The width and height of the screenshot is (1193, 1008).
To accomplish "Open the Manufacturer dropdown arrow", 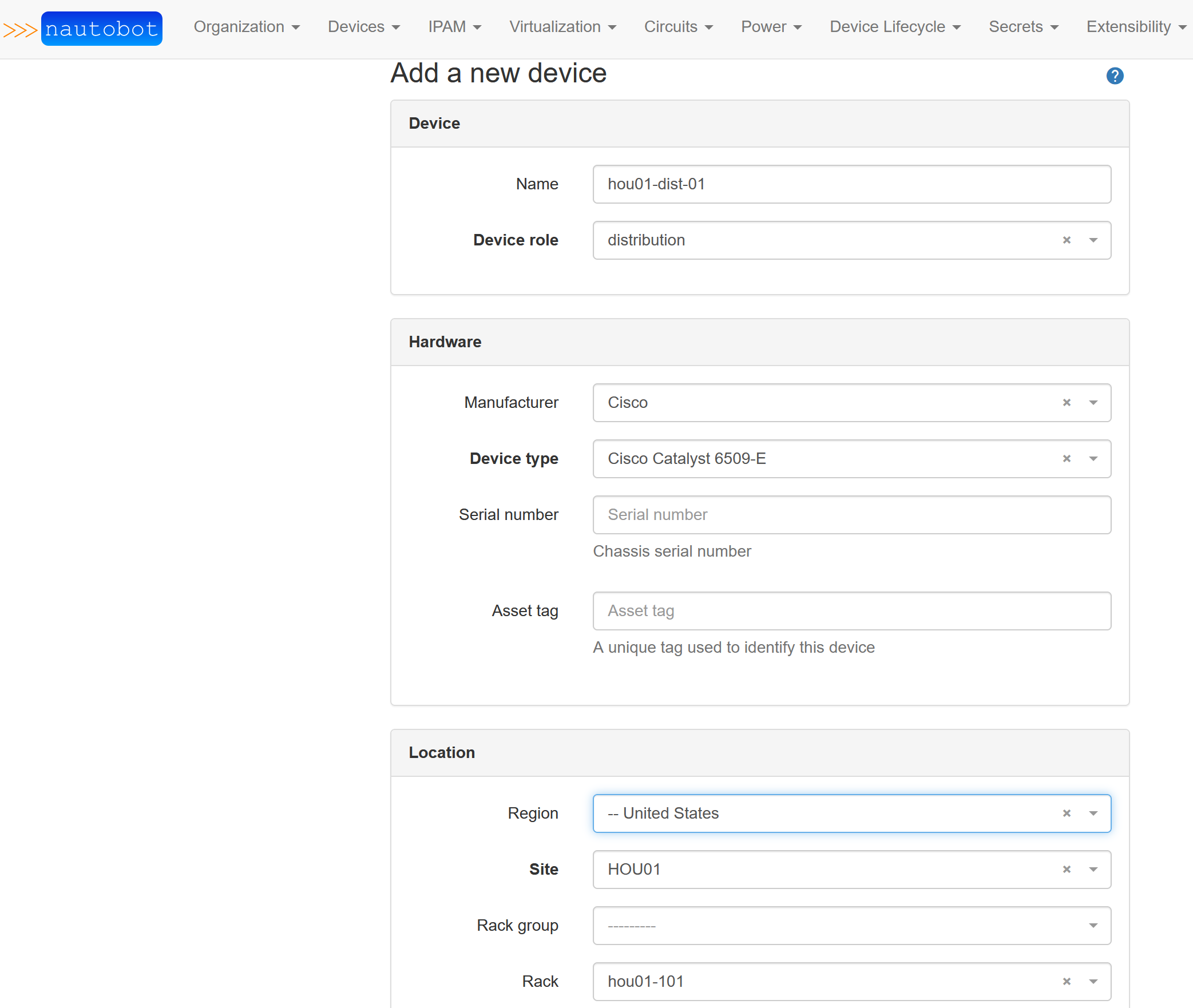I will pos(1093,403).
